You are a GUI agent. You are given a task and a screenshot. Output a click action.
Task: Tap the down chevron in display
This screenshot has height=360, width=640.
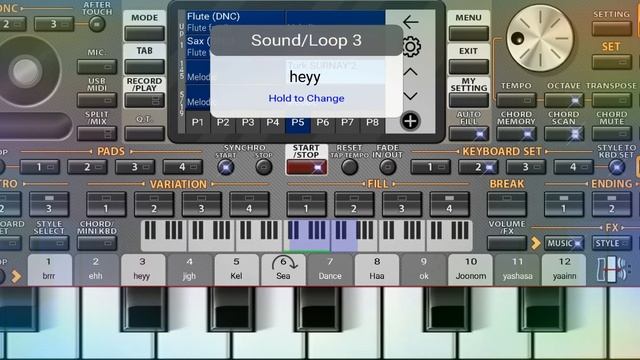coord(410,96)
